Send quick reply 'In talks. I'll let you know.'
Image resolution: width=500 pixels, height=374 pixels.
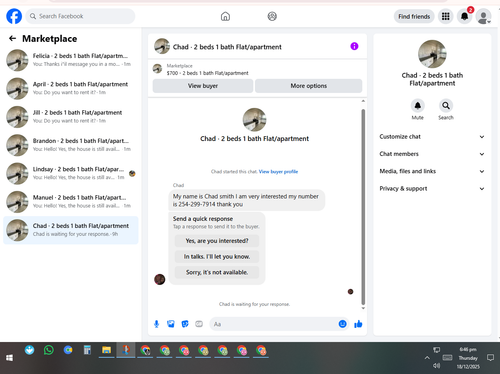pyautogui.click(x=217, y=256)
